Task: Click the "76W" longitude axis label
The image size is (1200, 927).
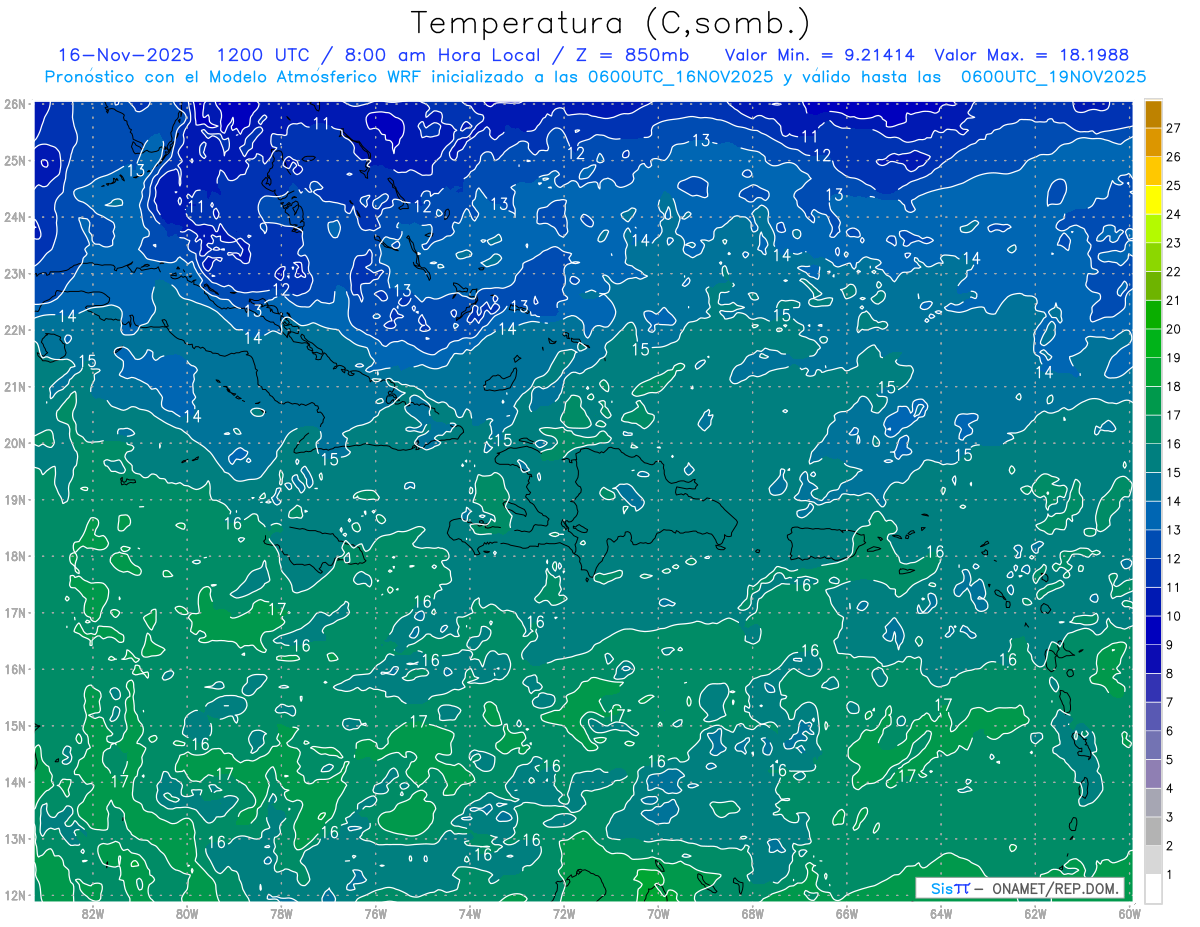Action: (x=375, y=913)
